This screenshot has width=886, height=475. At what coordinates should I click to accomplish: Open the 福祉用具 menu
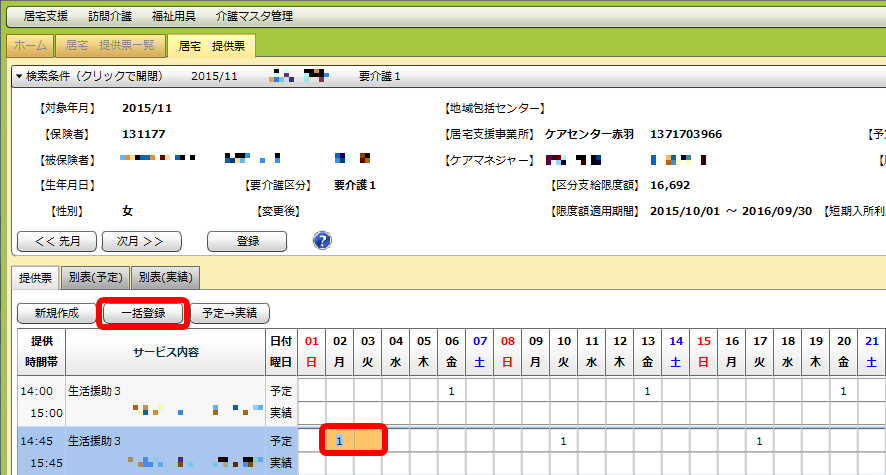(x=175, y=16)
